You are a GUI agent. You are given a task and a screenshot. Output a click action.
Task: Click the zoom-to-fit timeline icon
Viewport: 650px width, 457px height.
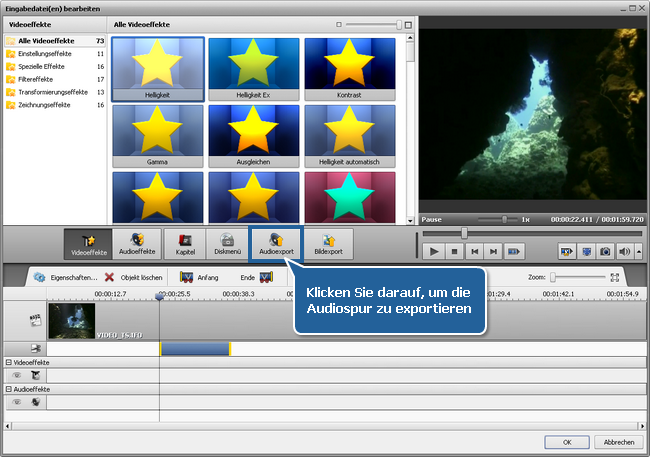[x=616, y=277]
